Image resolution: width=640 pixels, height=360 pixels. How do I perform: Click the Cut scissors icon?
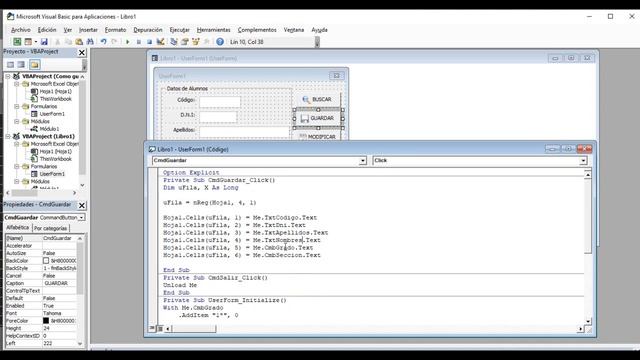click(x=58, y=42)
